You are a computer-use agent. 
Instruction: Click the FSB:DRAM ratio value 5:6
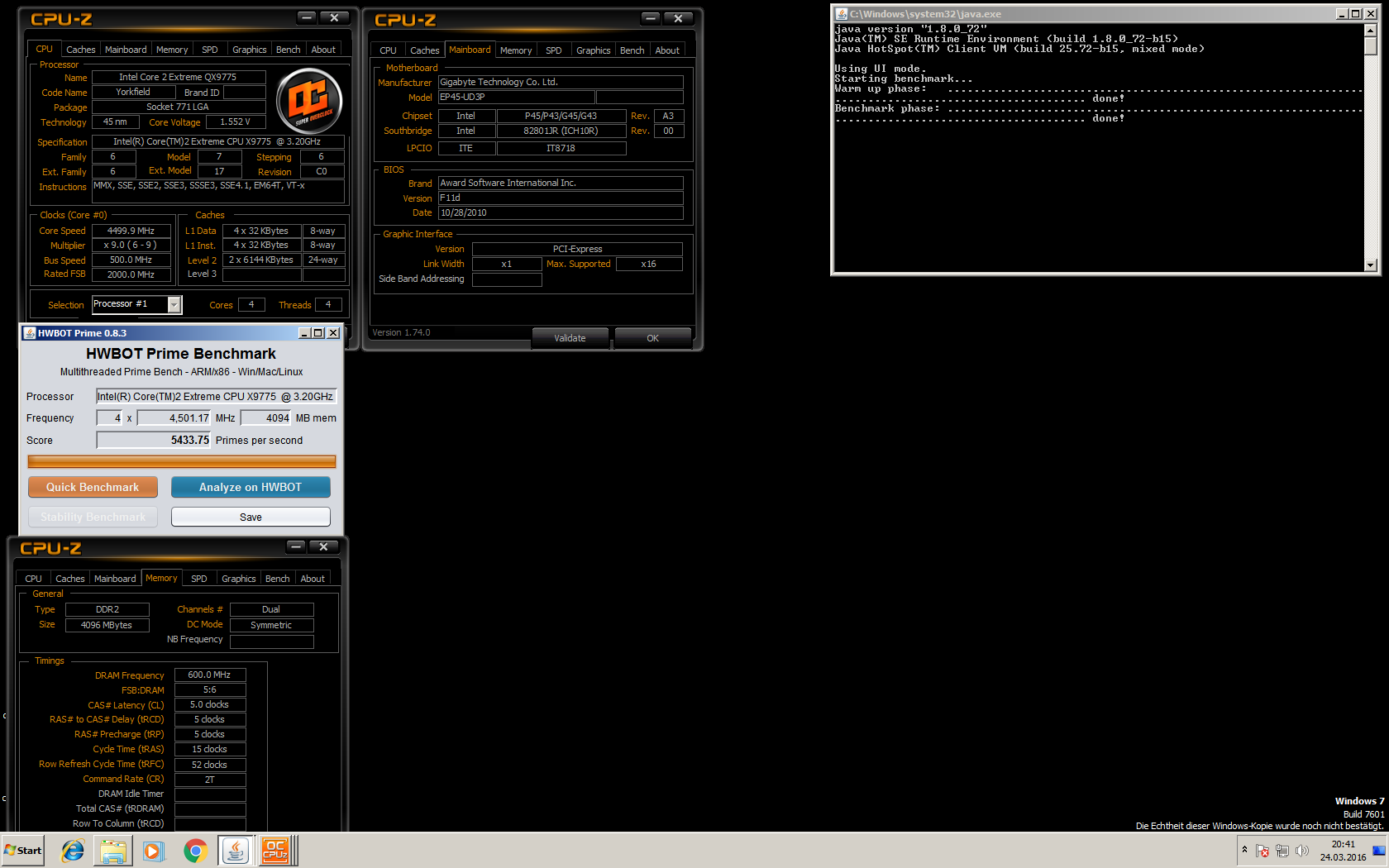(x=210, y=689)
